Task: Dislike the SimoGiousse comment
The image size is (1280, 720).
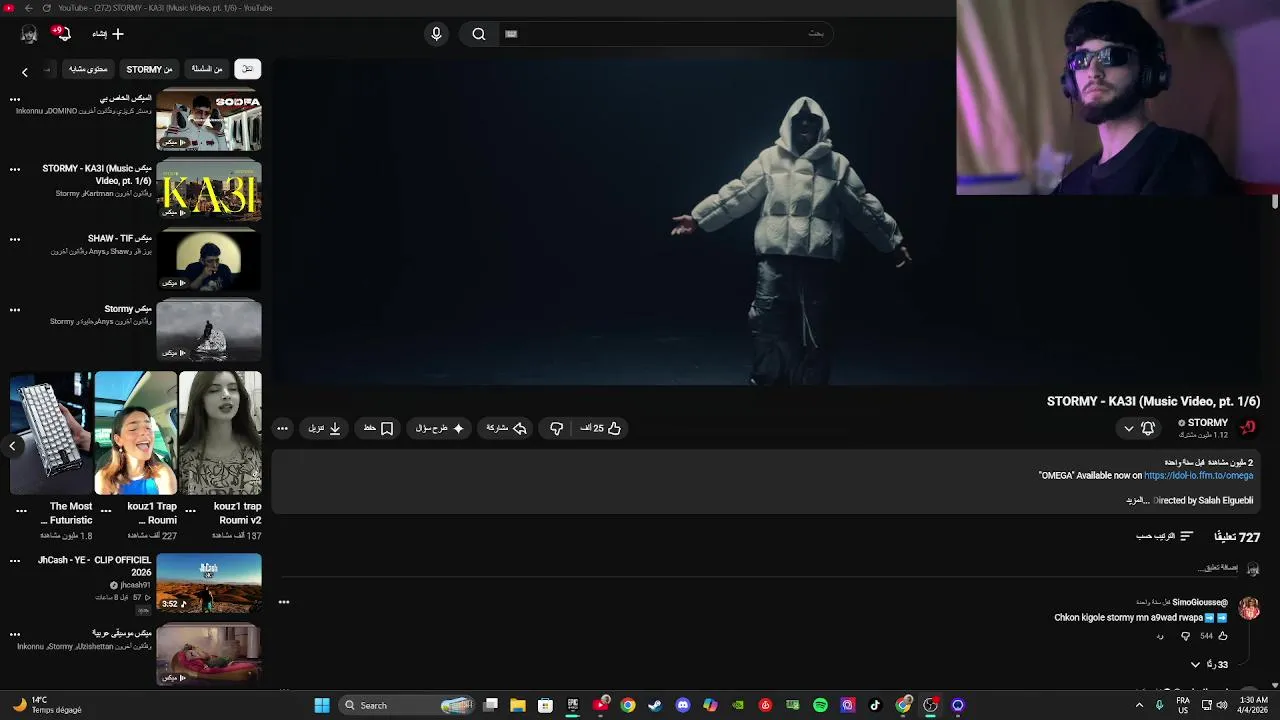Action: (x=1186, y=636)
